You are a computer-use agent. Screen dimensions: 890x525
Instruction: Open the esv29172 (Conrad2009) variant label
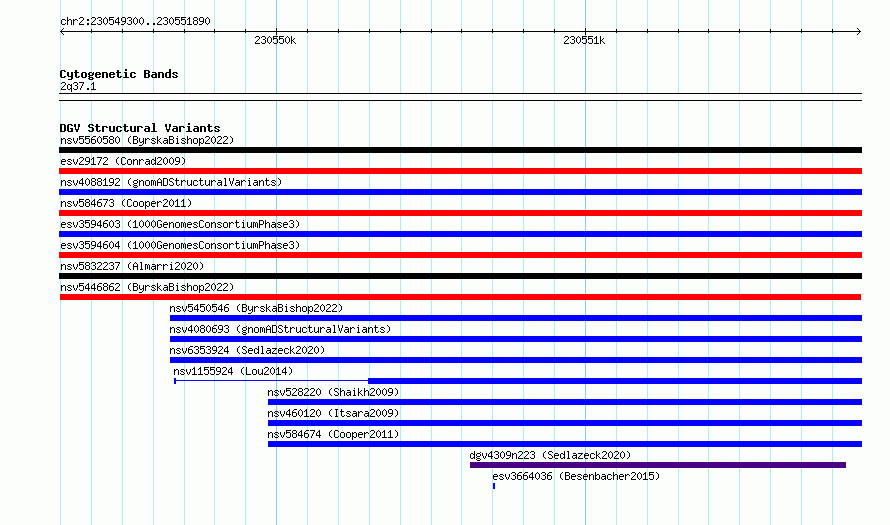click(x=123, y=161)
